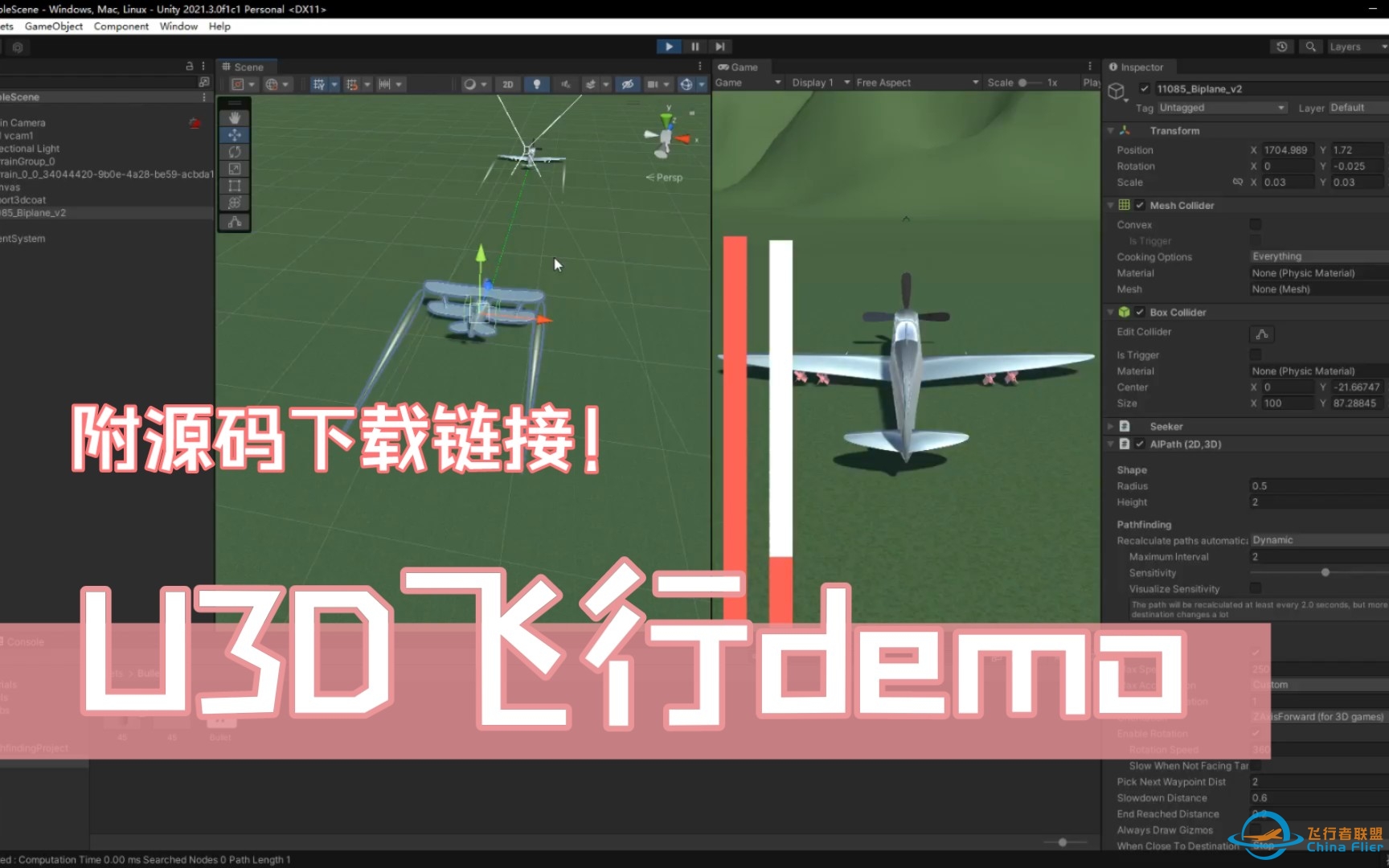Open the Component menu

(121, 27)
